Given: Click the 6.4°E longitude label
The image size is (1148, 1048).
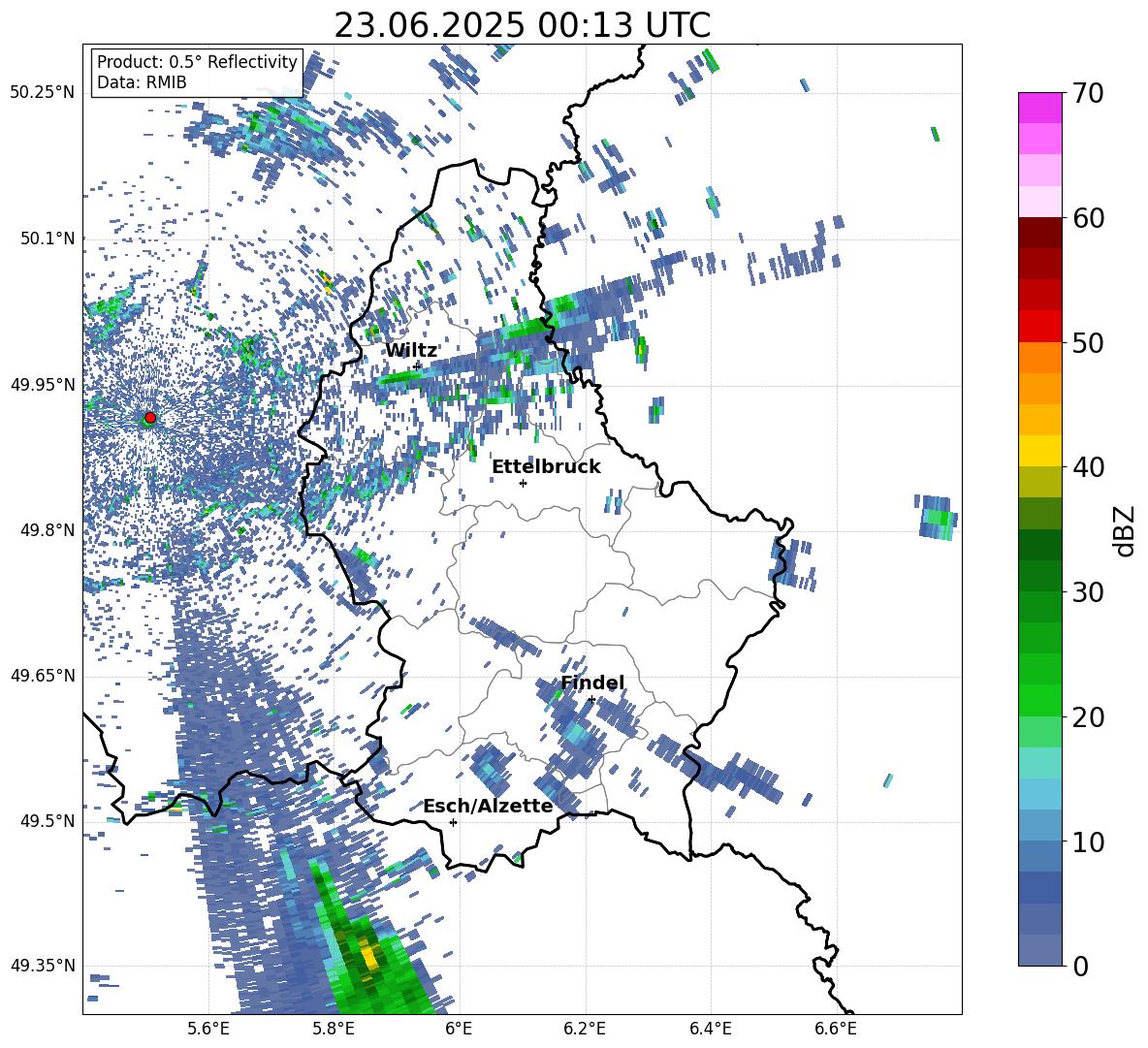Looking at the screenshot, I should click(x=710, y=1029).
